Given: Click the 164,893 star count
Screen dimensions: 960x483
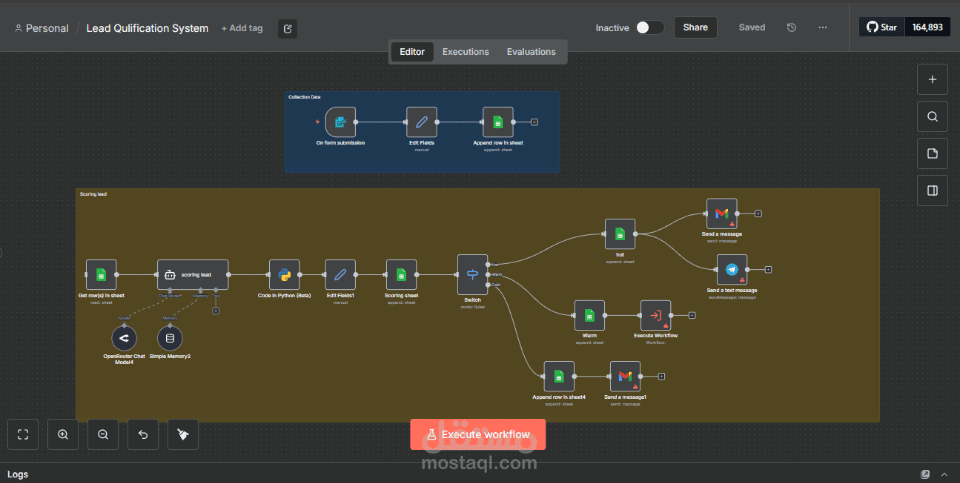Looking at the screenshot, I should (928, 28).
